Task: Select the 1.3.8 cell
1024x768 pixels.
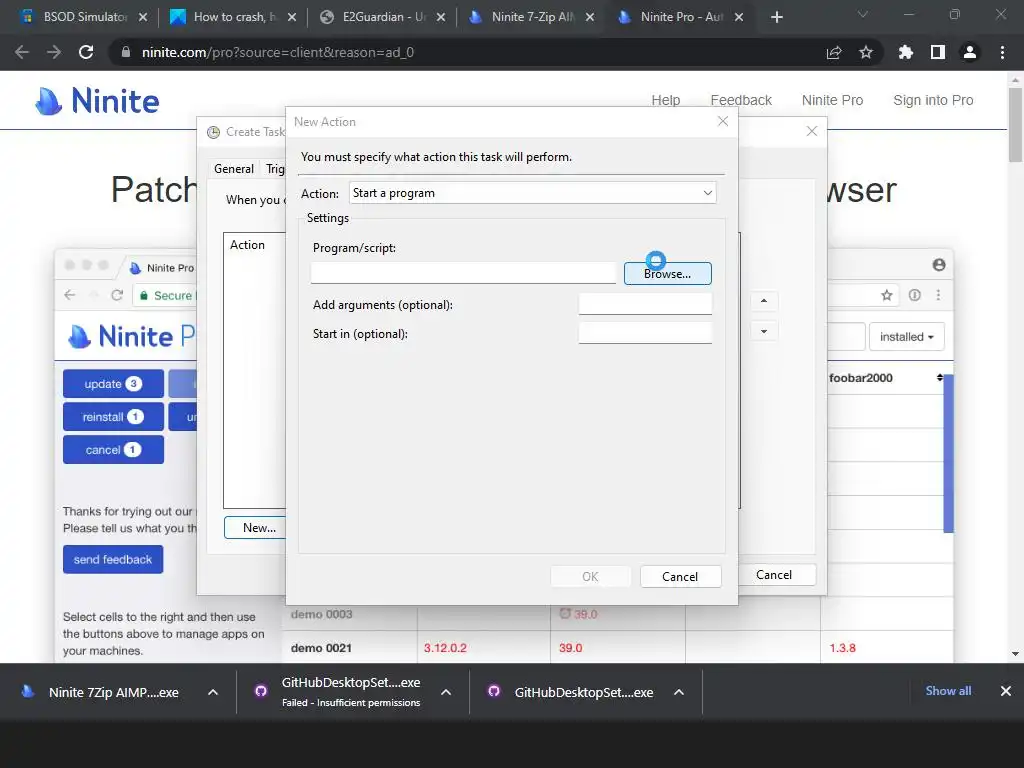Action: coord(842,648)
